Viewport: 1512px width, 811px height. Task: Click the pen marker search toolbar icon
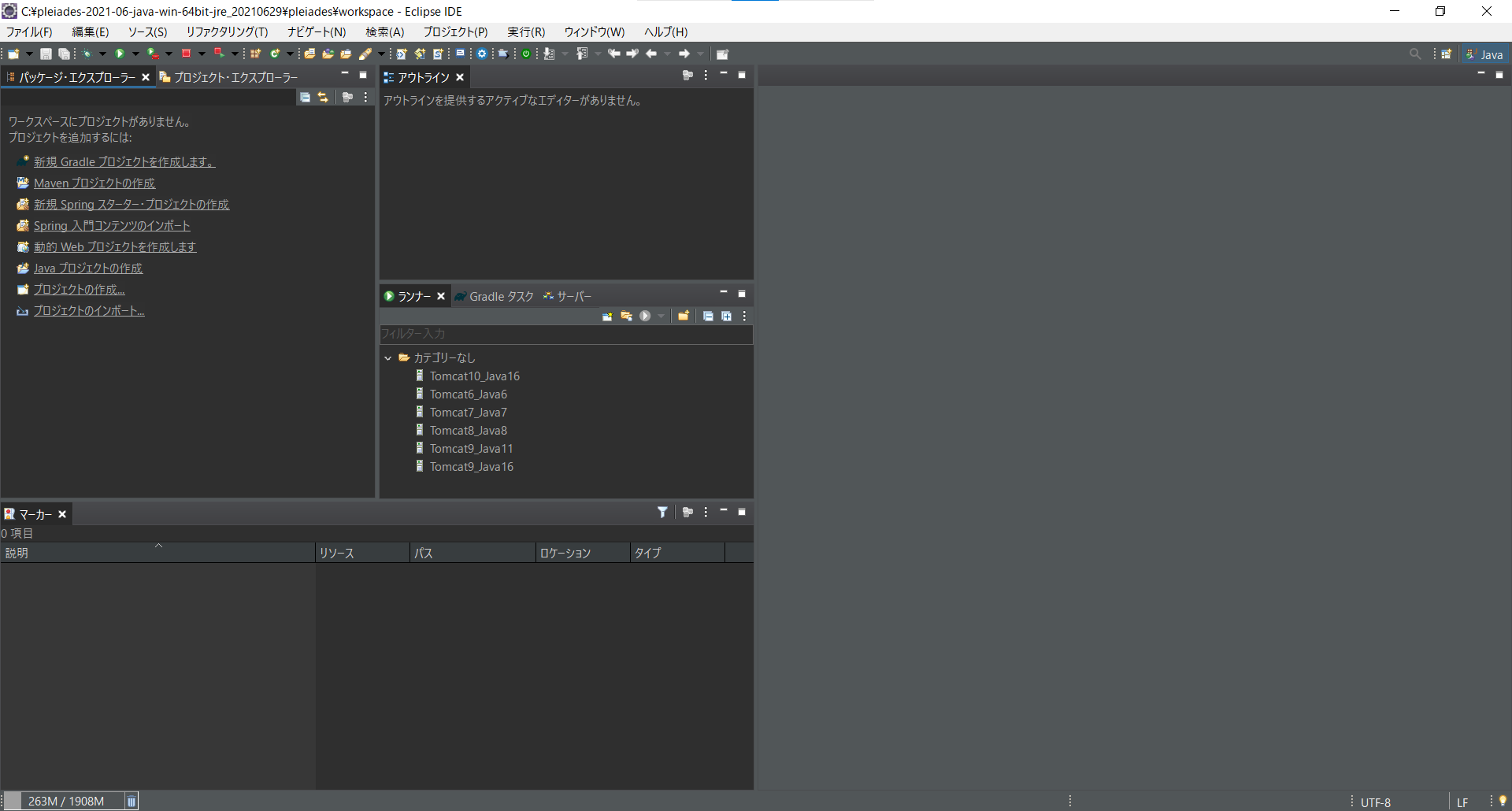[365, 54]
